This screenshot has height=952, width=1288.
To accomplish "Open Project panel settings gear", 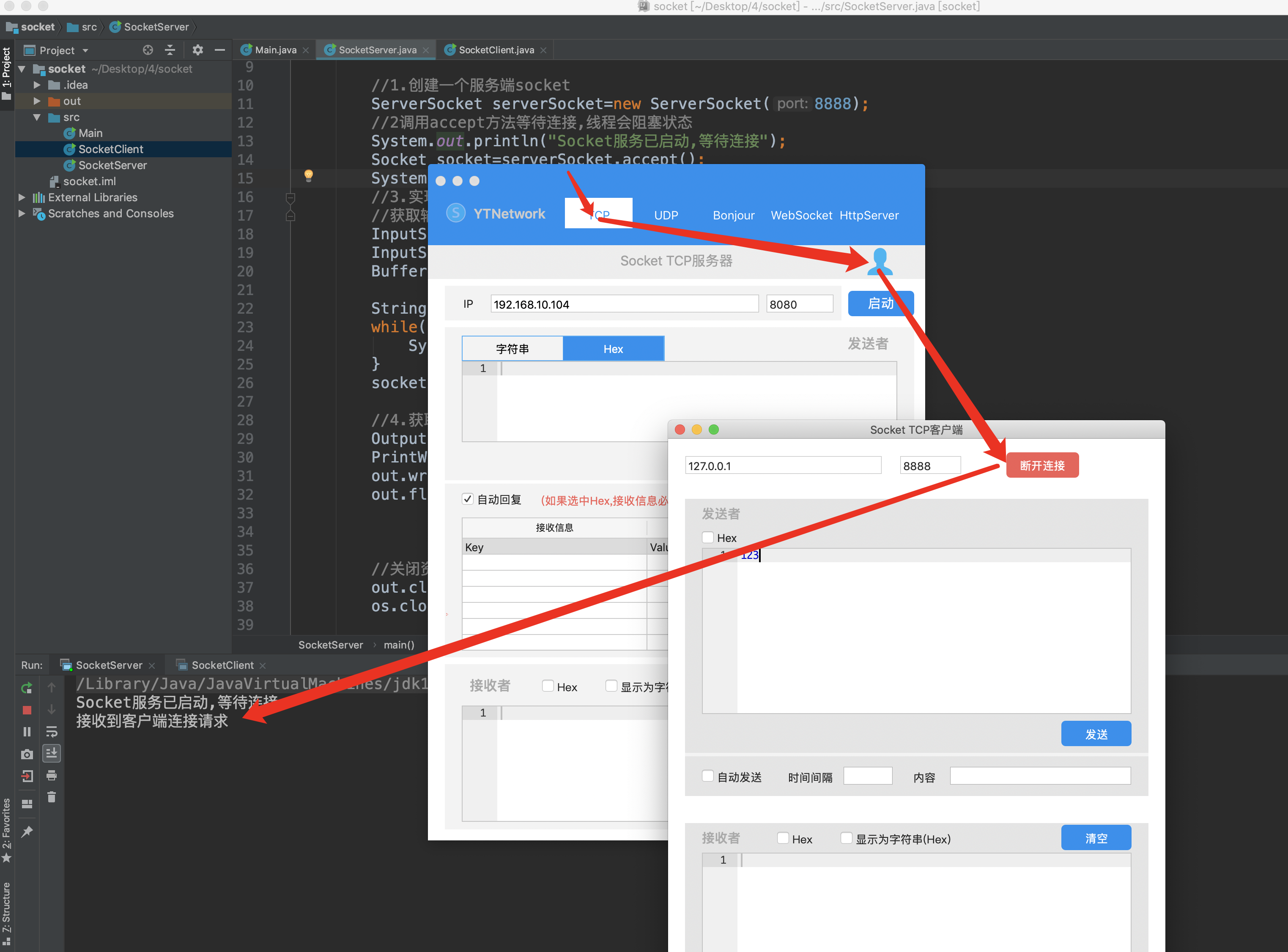I will click(x=197, y=50).
